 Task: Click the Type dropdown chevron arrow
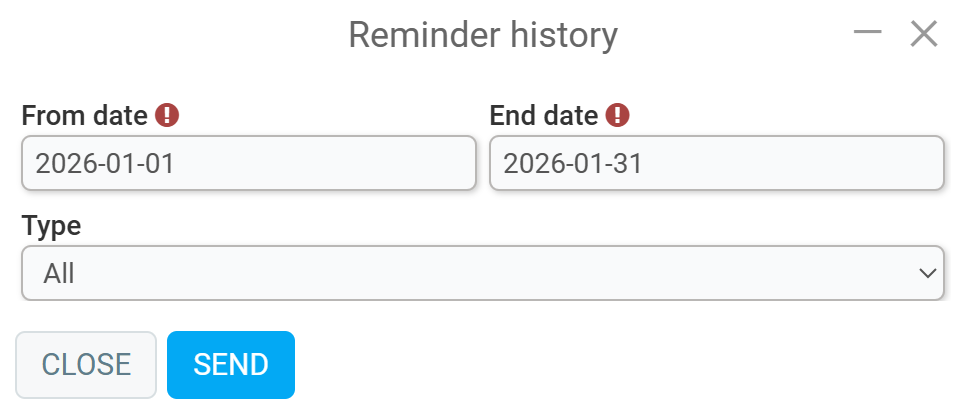[927, 273]
